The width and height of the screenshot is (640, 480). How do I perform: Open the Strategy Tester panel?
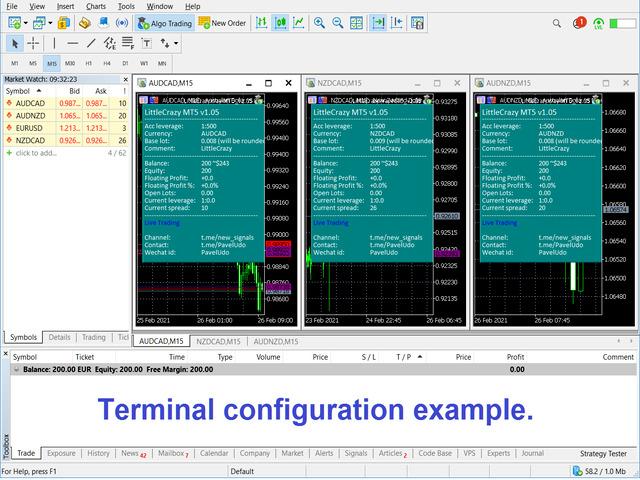click(603, 453)
